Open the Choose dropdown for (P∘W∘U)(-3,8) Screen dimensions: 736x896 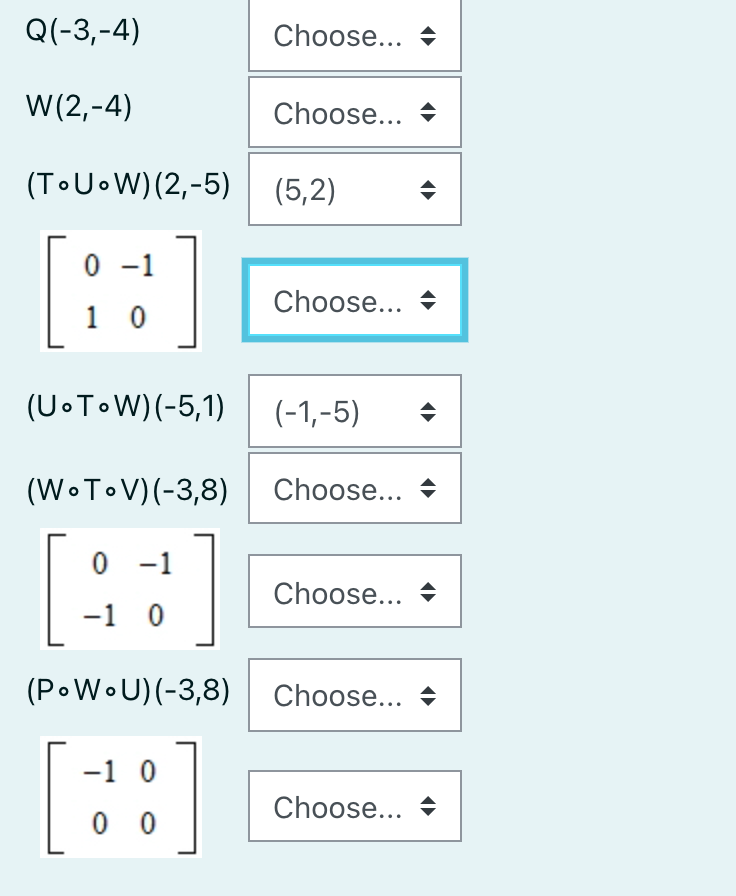[354, 695]
